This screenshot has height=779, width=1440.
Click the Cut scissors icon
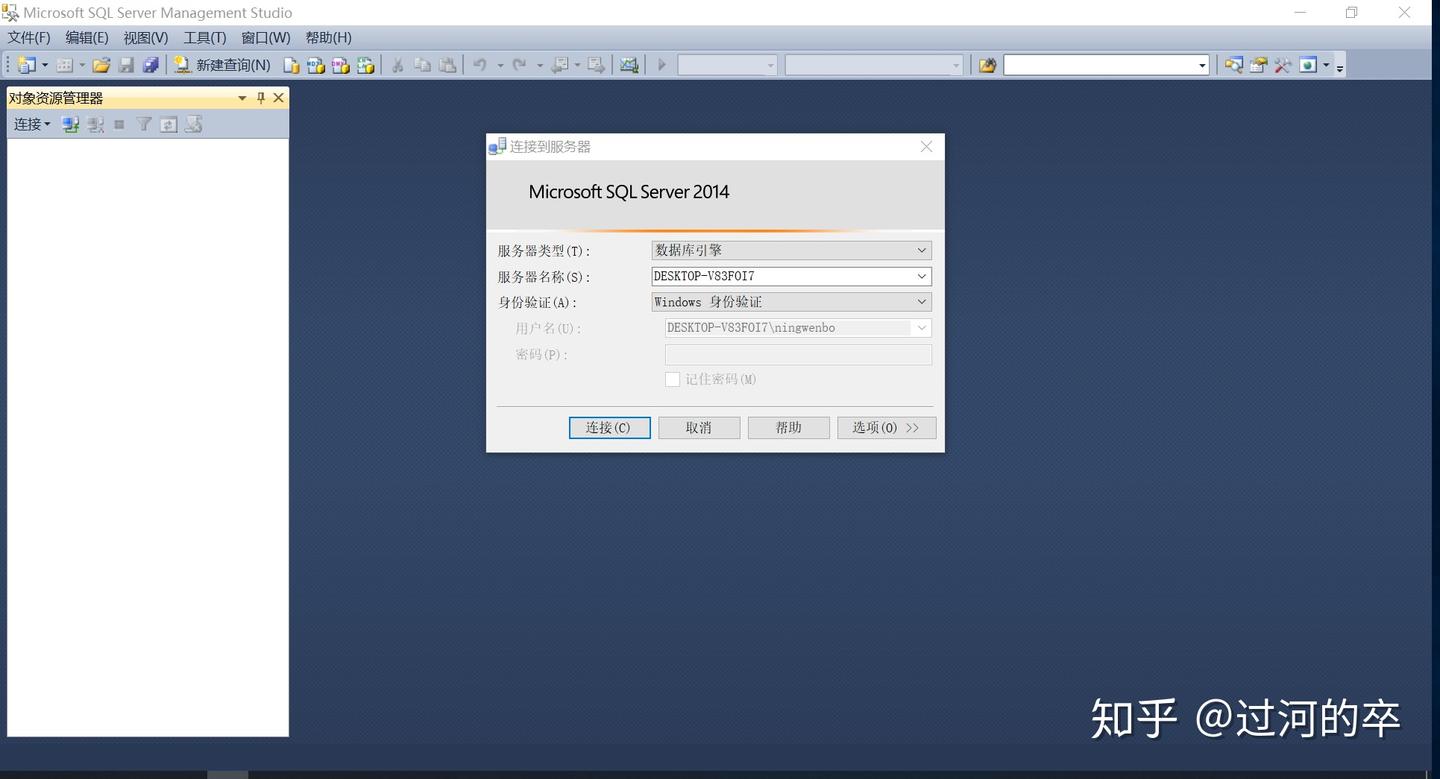(397, 65)
